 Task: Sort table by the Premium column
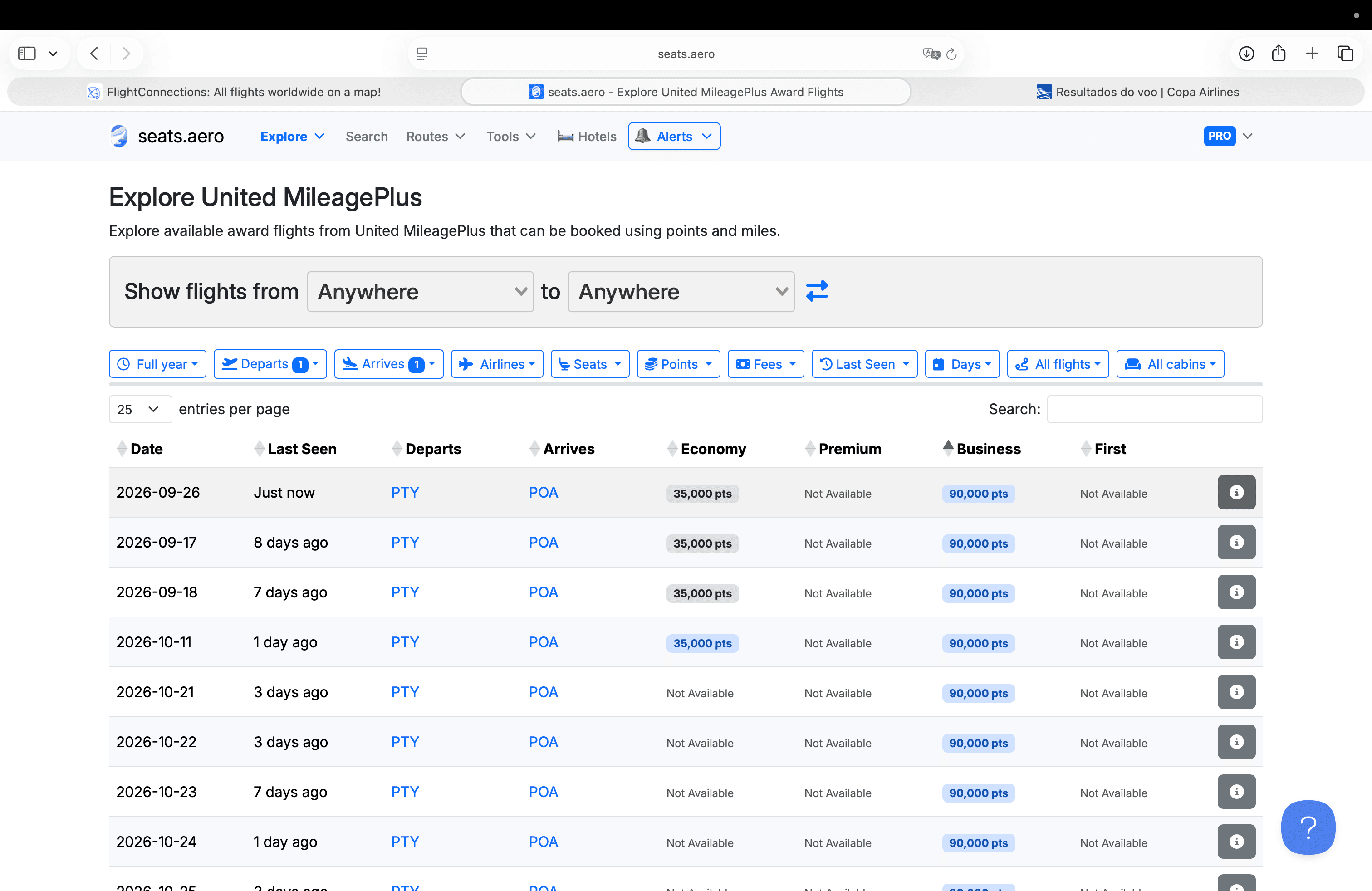pos(843,448)
